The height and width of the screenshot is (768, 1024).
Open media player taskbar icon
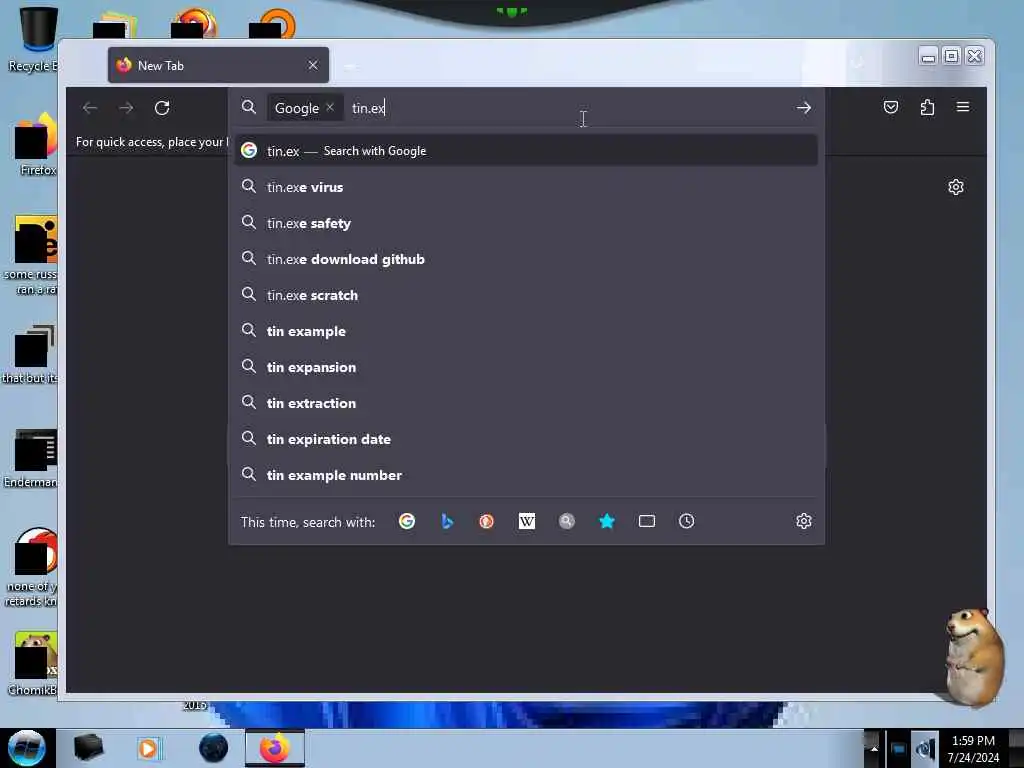click(x=148, y=748)
